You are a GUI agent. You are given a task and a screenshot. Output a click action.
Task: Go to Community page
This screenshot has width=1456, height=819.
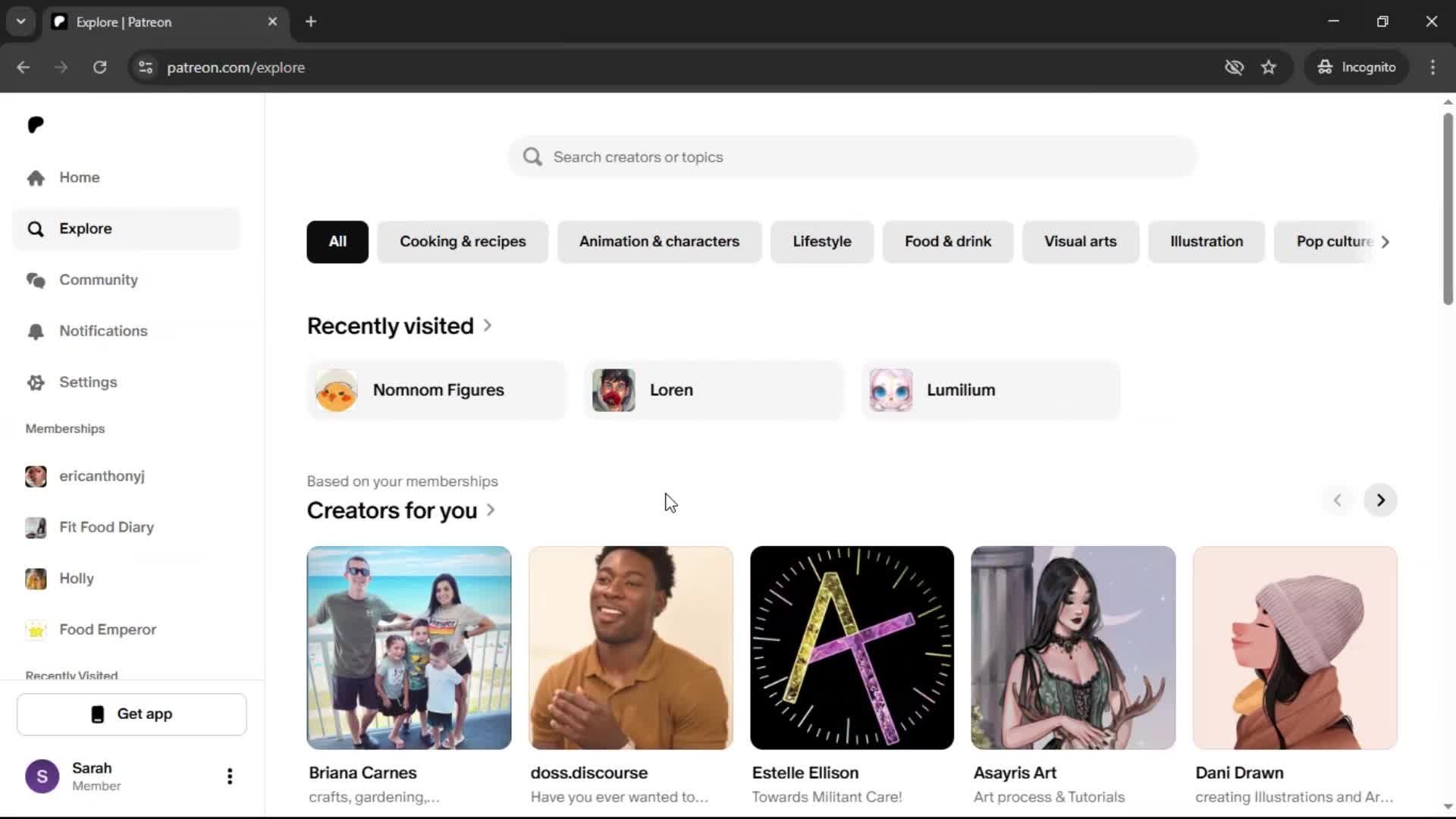pyautogui.click(x=127, y=280)
